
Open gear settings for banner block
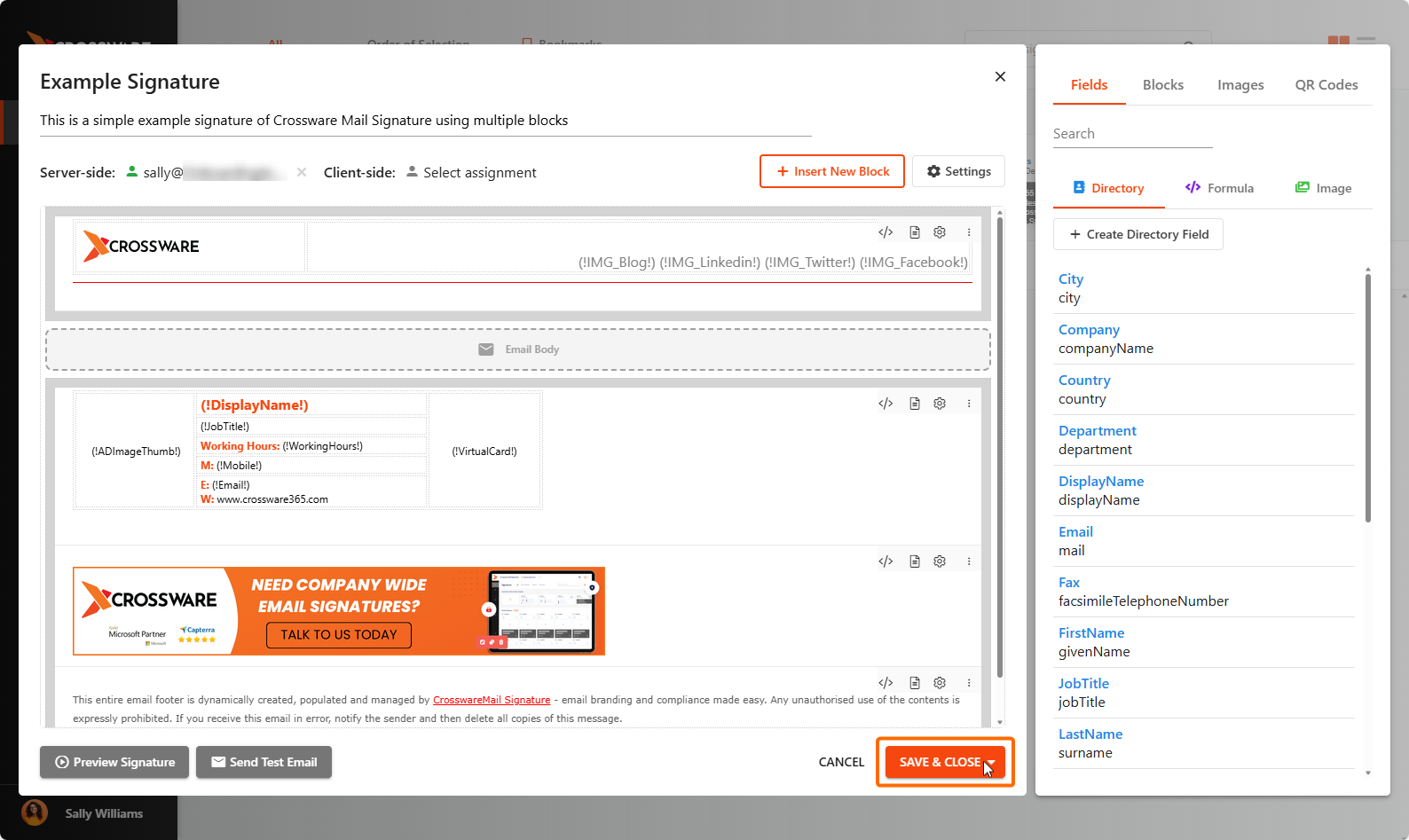point(940,561)
